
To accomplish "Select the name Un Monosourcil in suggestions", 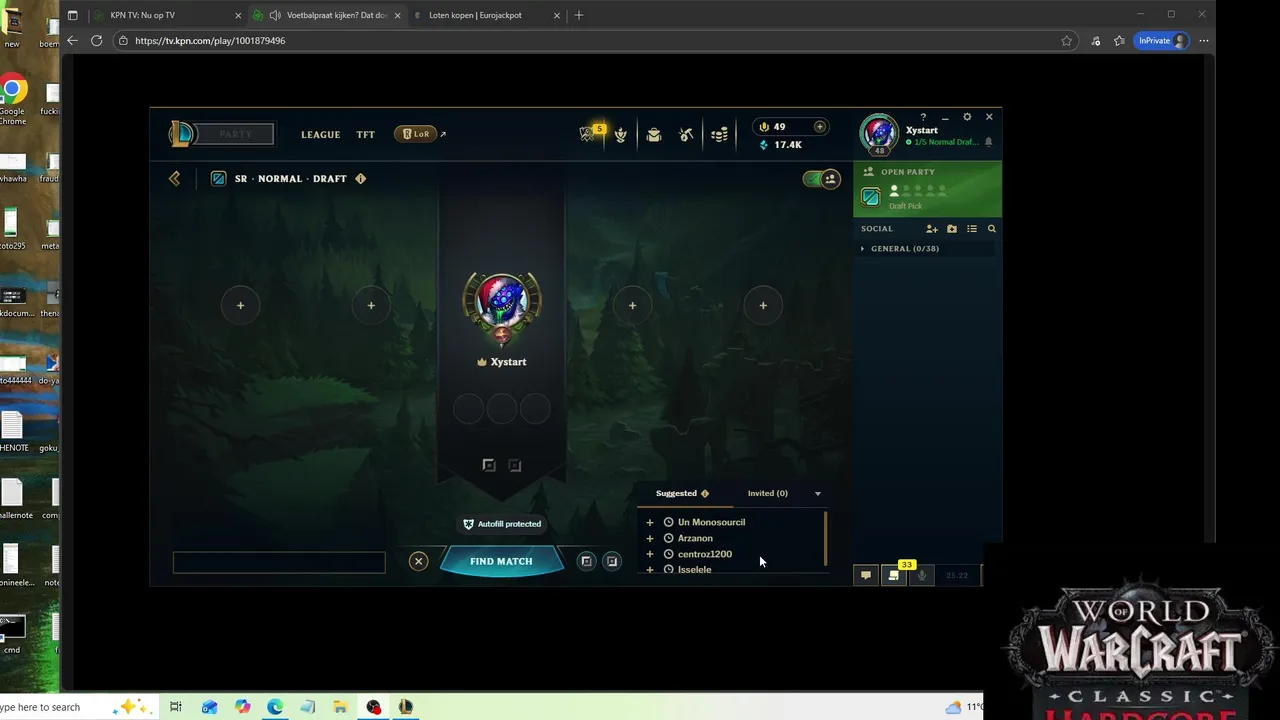I will coord(711,522).
